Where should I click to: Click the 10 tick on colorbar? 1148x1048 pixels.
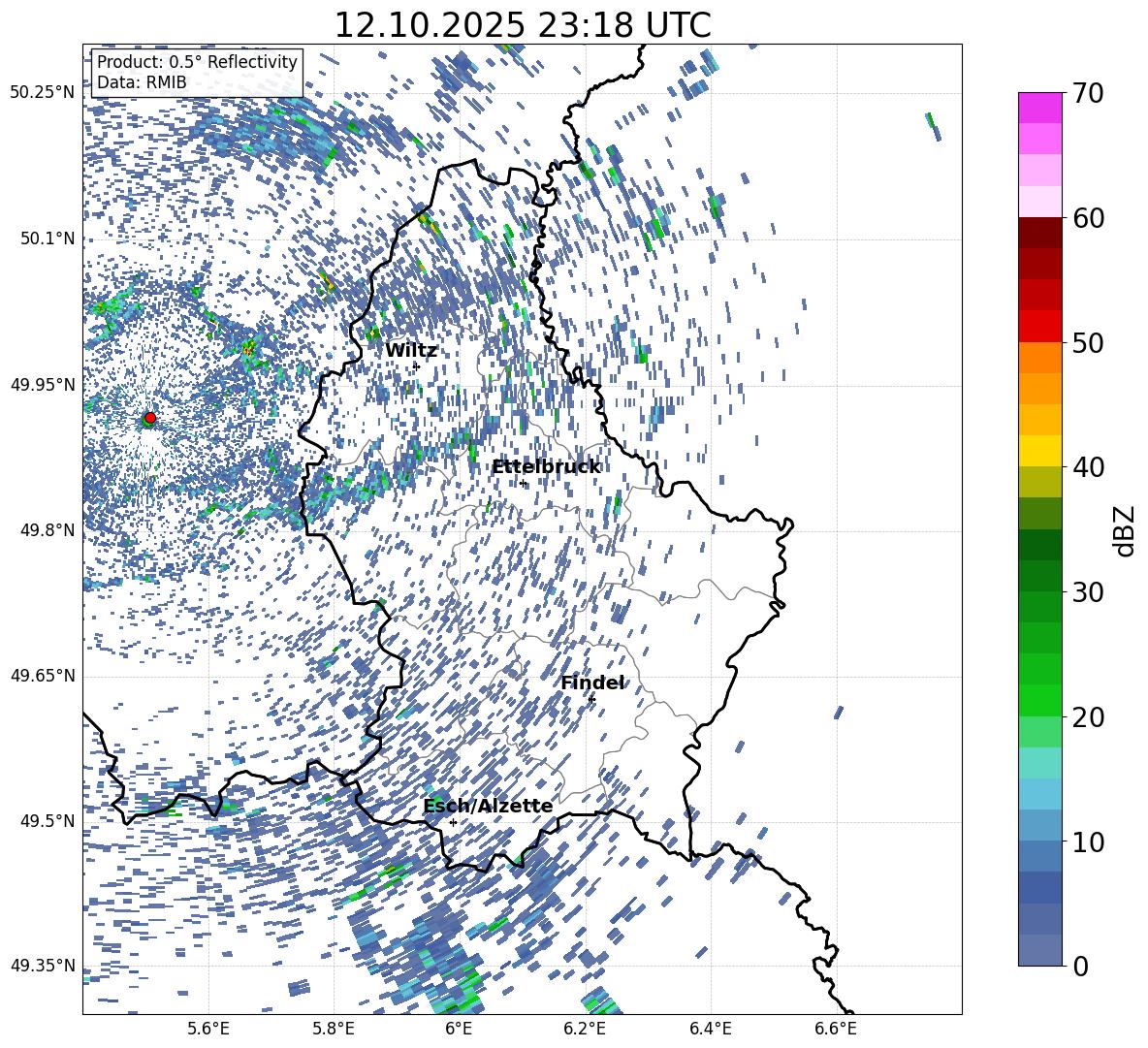pos(1088,842)
